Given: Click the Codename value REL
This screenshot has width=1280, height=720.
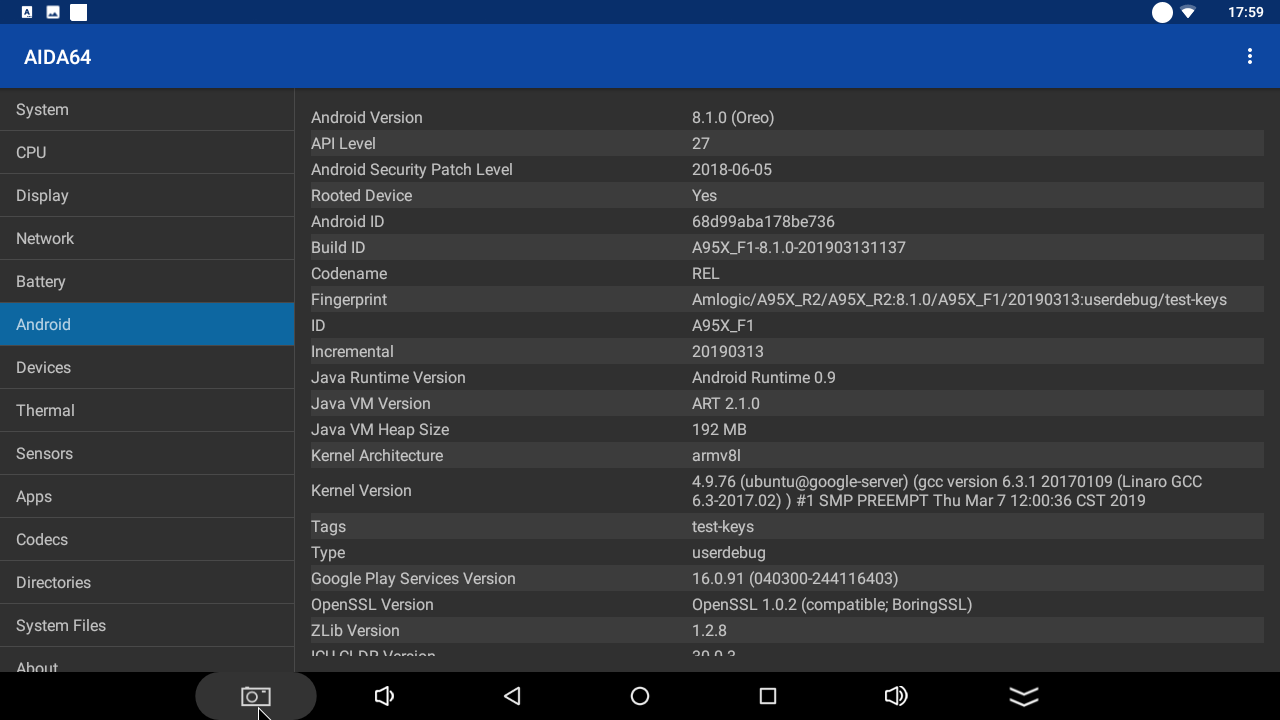Looking at the screenshot, I should tap(706, 274).
